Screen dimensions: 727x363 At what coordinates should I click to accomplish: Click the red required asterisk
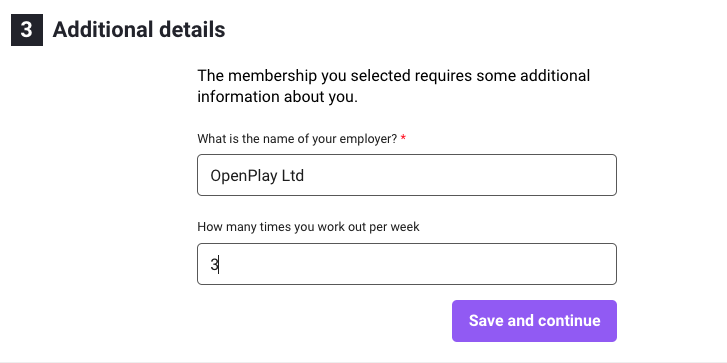(403, 138)
